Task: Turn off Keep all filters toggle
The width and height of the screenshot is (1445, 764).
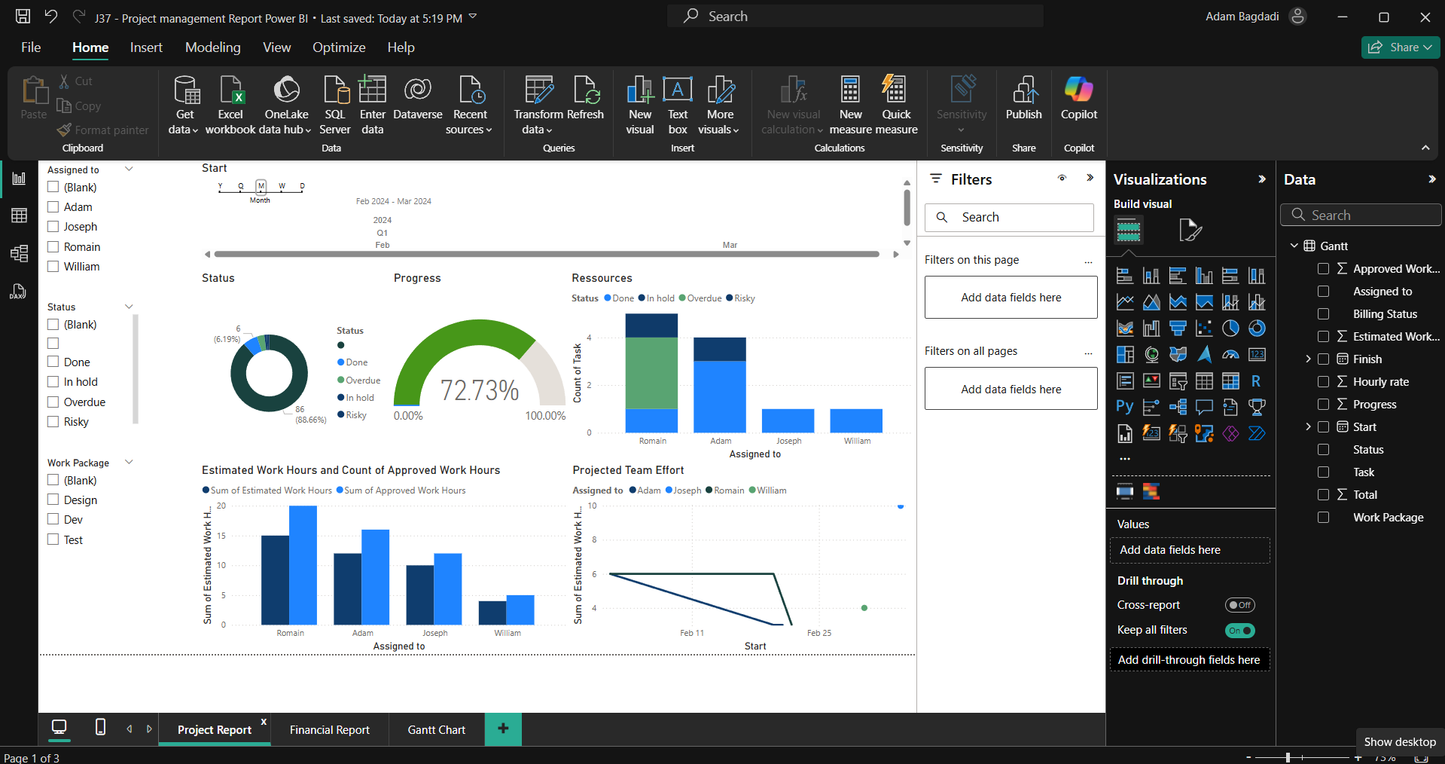Action: (x=1239, y=630)
